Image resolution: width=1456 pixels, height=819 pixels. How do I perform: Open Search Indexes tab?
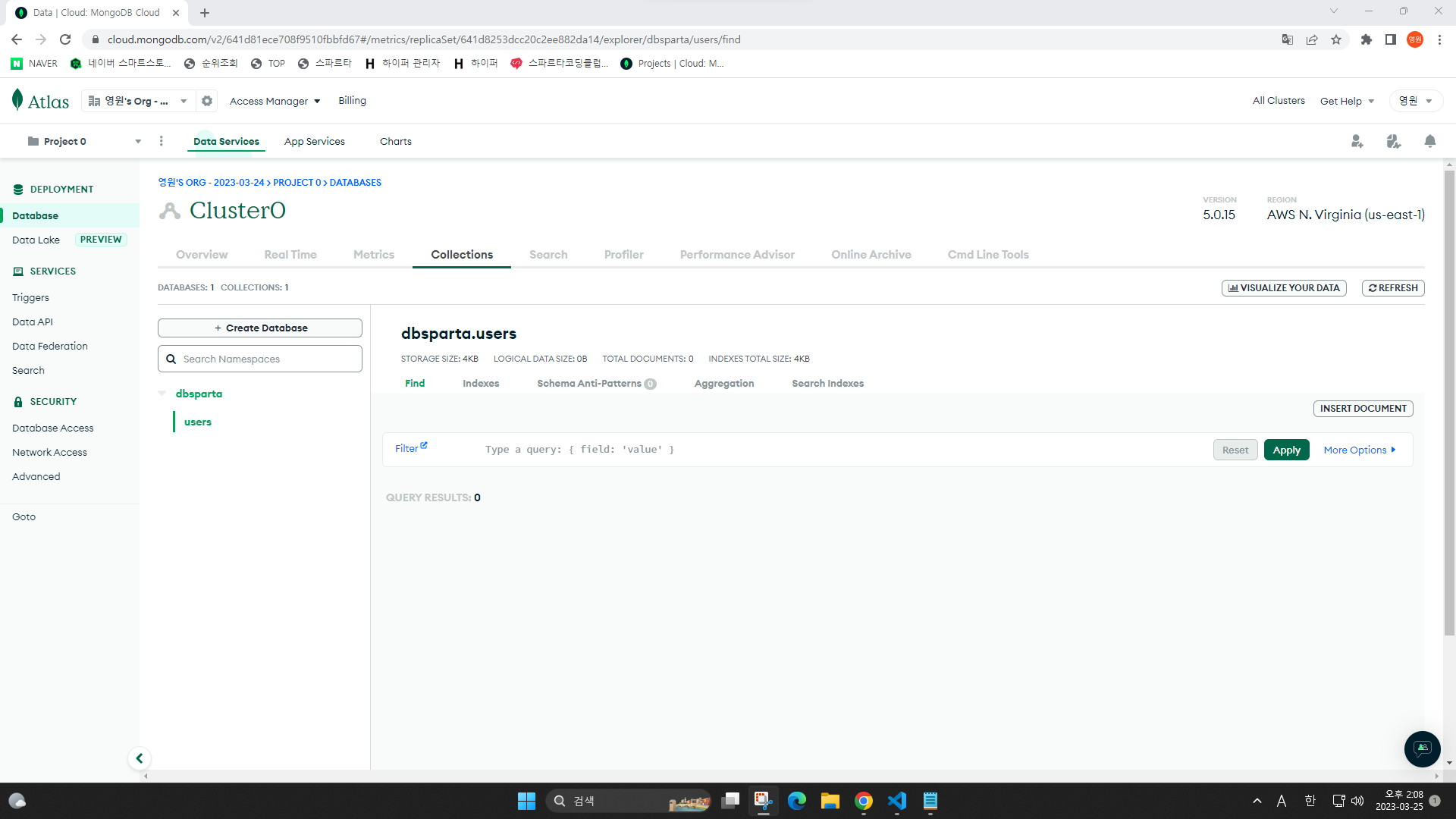(x=828, y=383)
